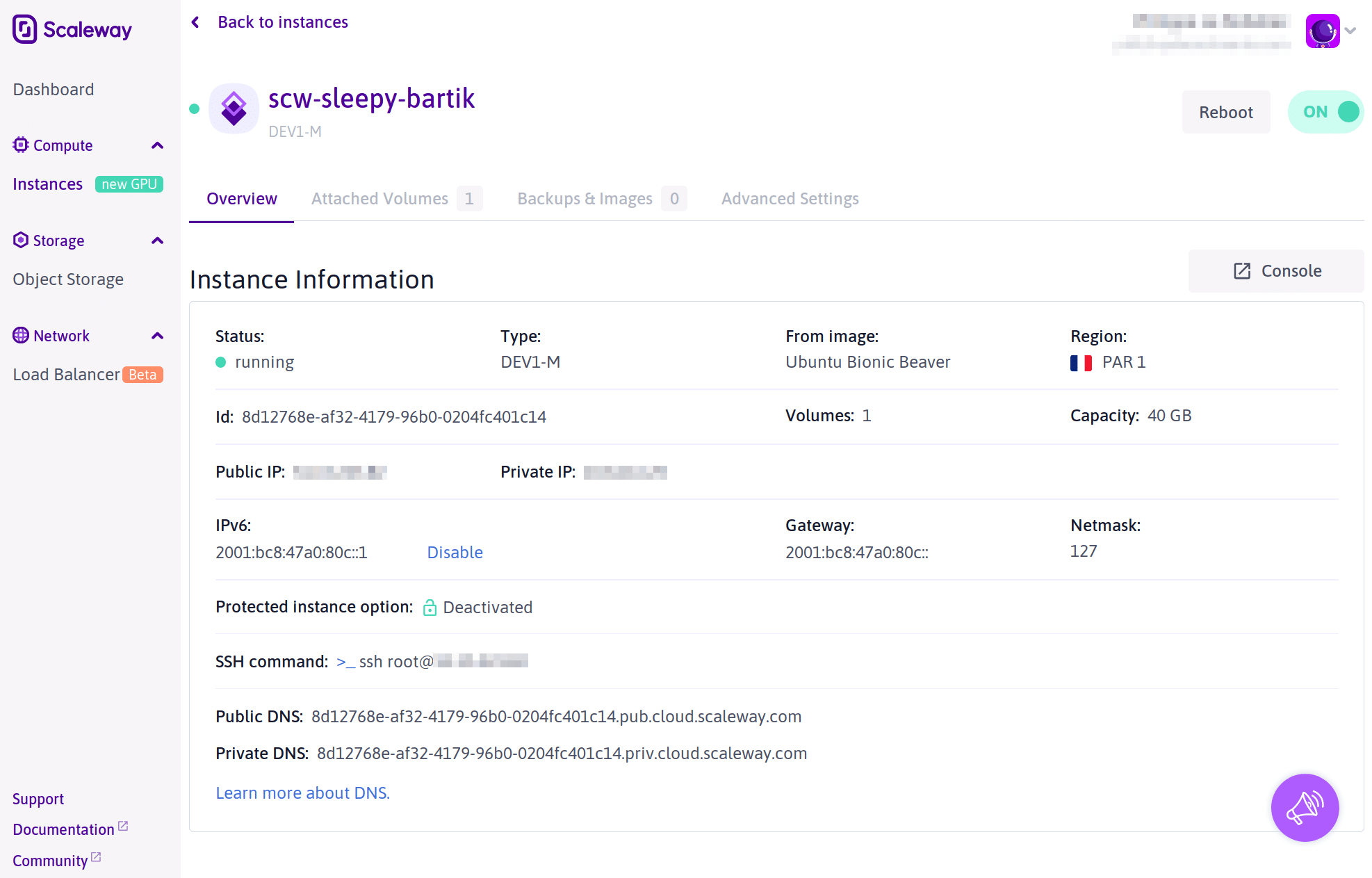This screenshot has height=878, width=1372.
Task: Click the Storage hexagon icon
Action: (x=21, y=240)
